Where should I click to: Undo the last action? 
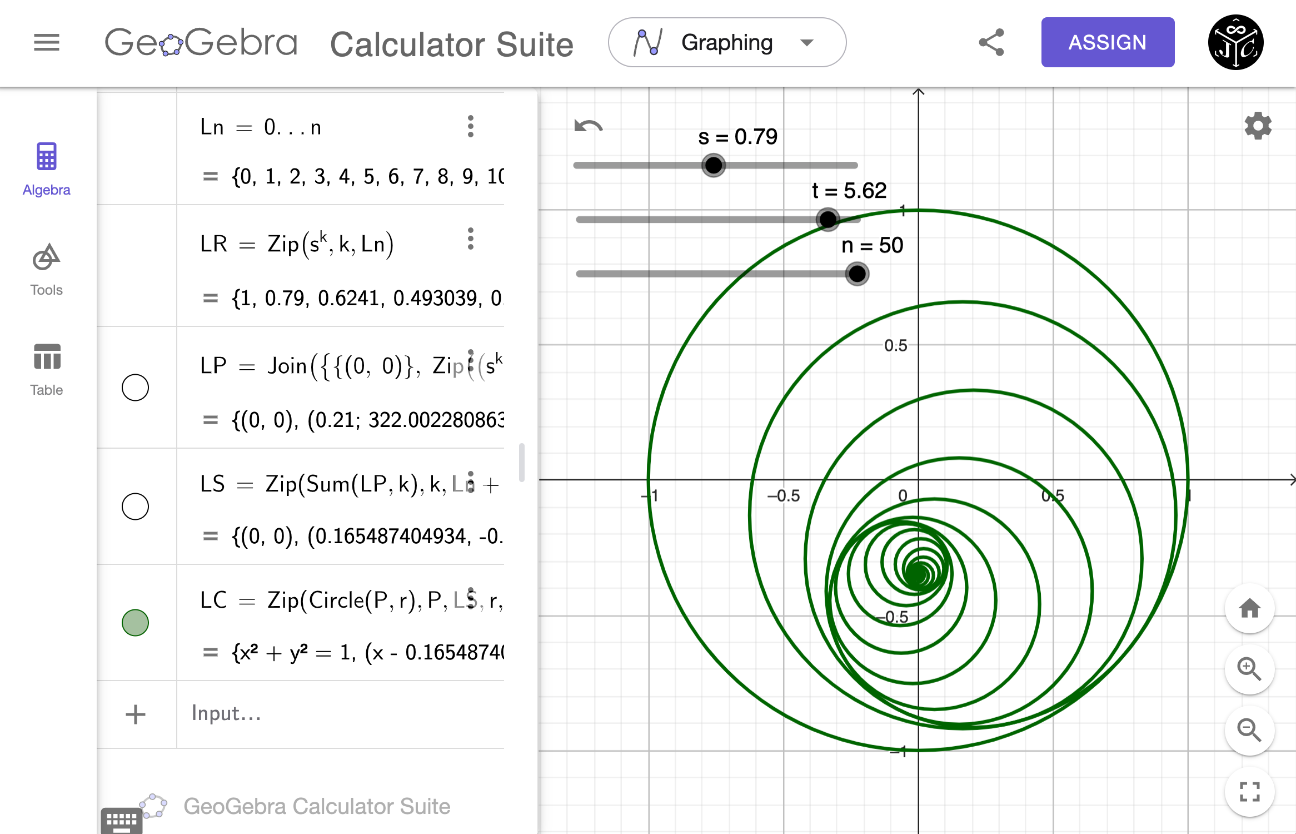tap(589, 126)
